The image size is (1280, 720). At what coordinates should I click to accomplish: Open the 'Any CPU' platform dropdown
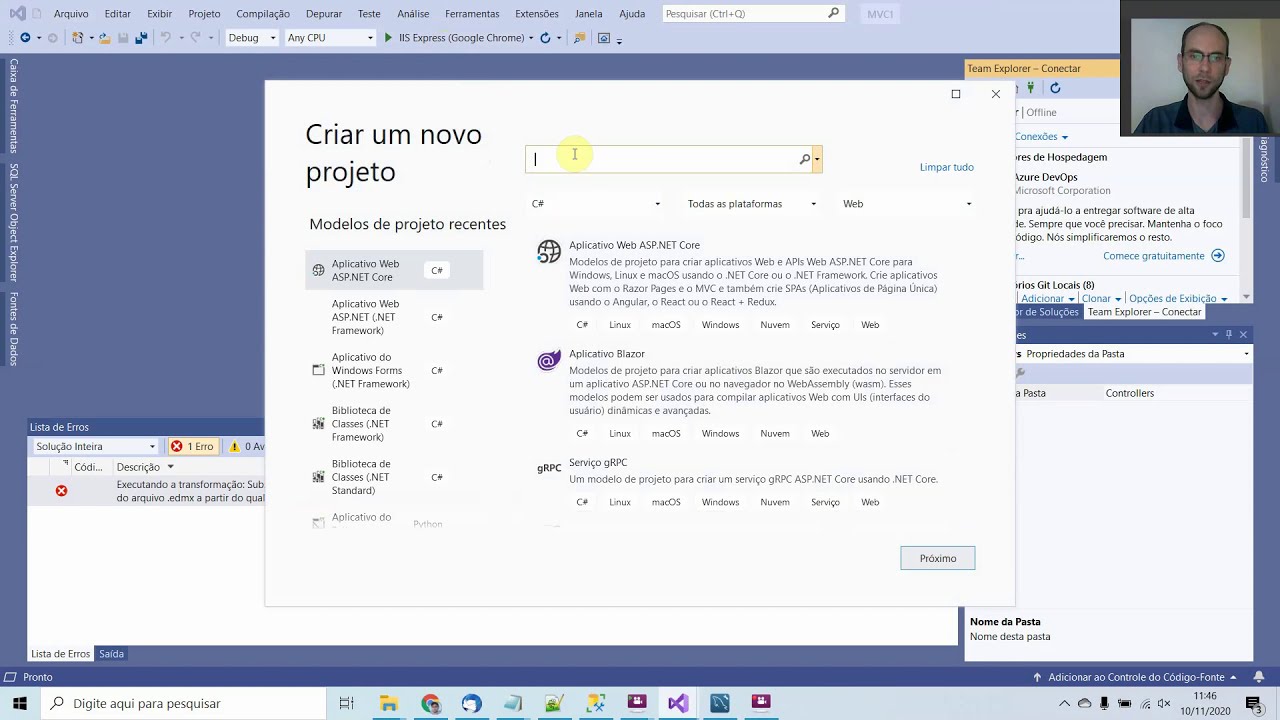click(x=330, y=38)
